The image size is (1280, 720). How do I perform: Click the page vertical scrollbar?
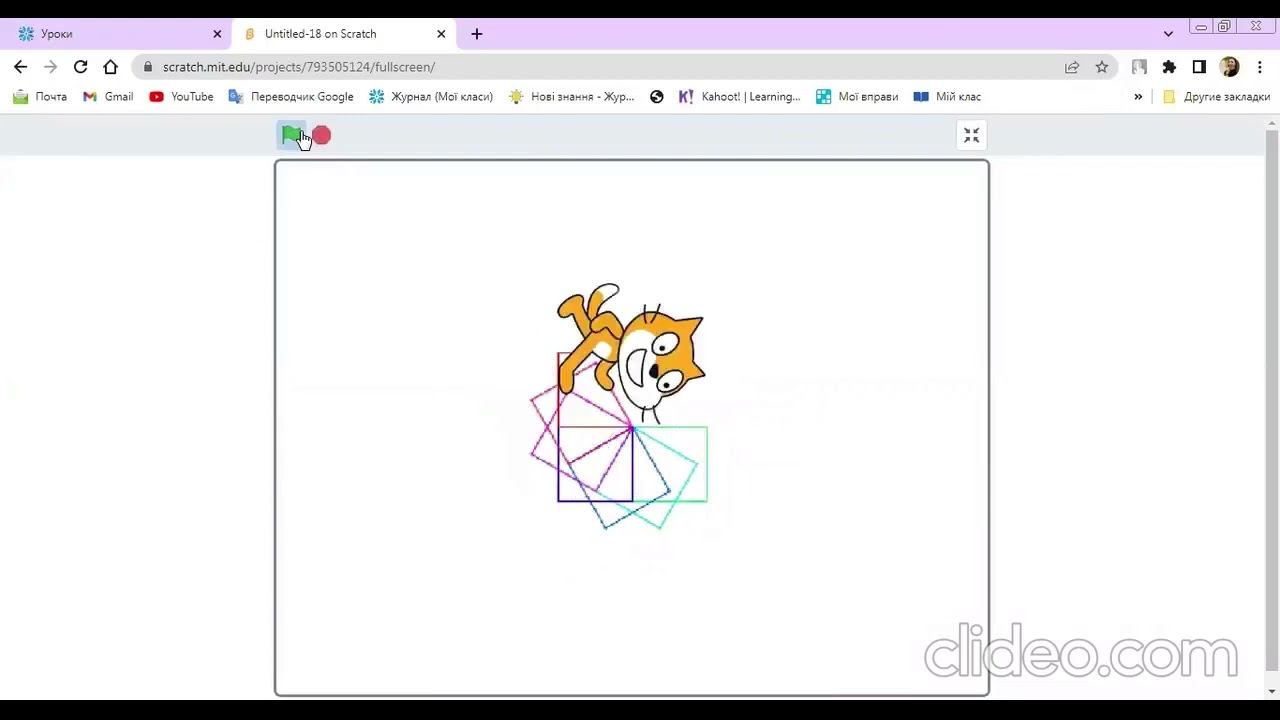click(x=1272, y=400)
